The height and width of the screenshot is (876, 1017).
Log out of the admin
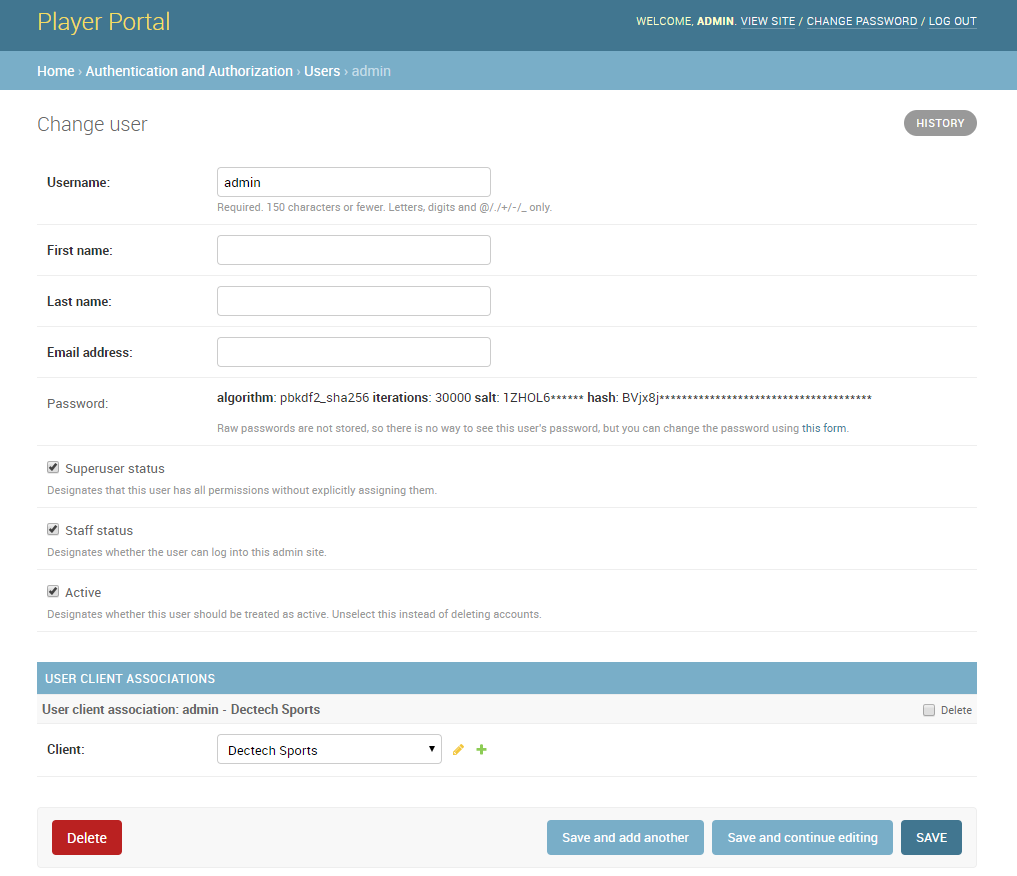pyautogui.click(x=953, y=21)
